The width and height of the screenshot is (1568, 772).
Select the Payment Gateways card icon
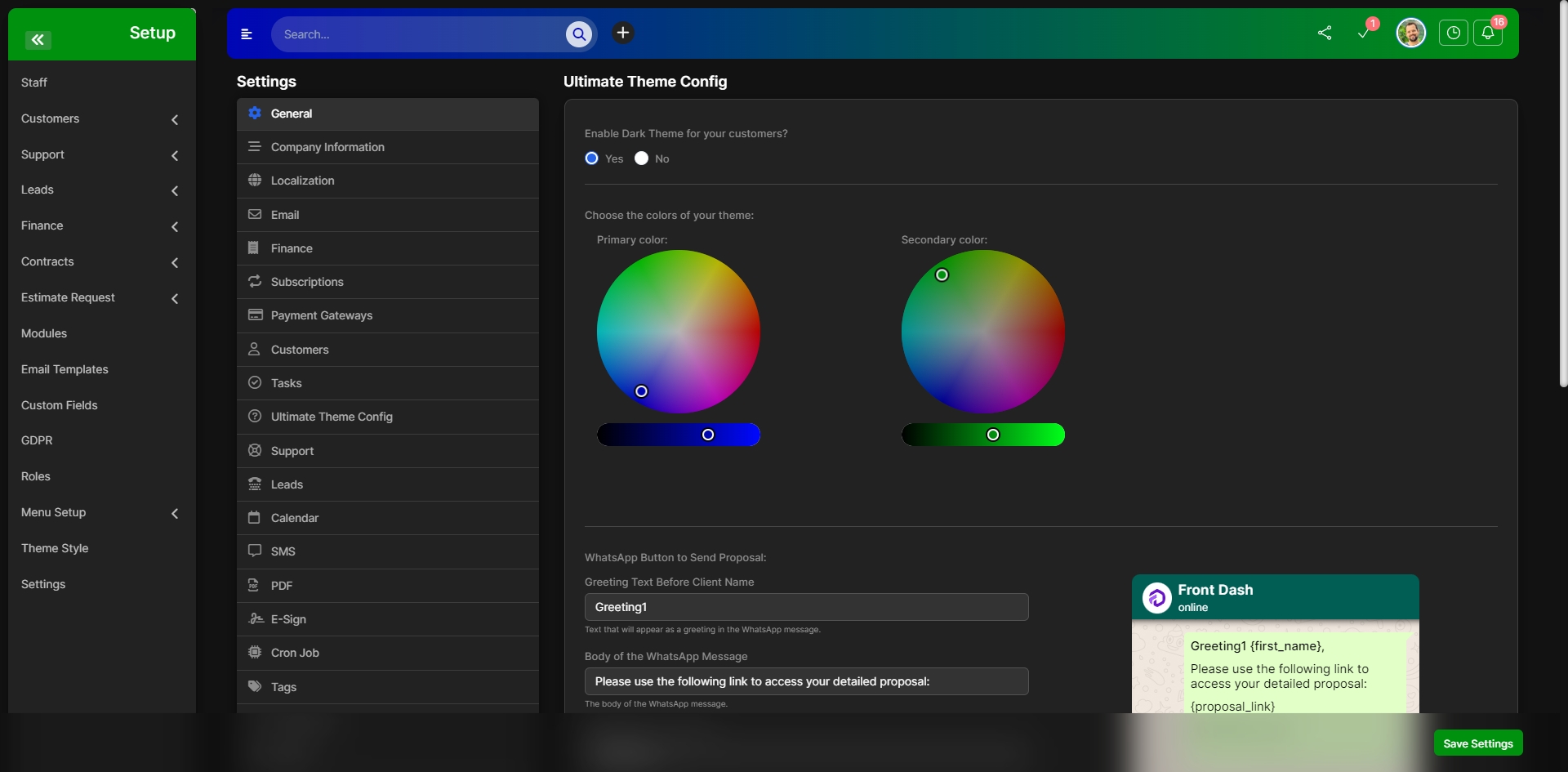point(255,315)
